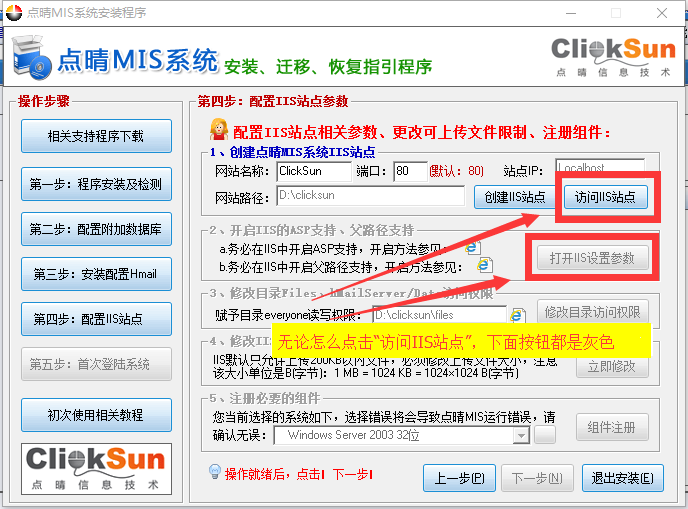Screen dimensions: 688x509
Task: Click IE icon beside the files directory path
Action: click(x=518, y=314)
